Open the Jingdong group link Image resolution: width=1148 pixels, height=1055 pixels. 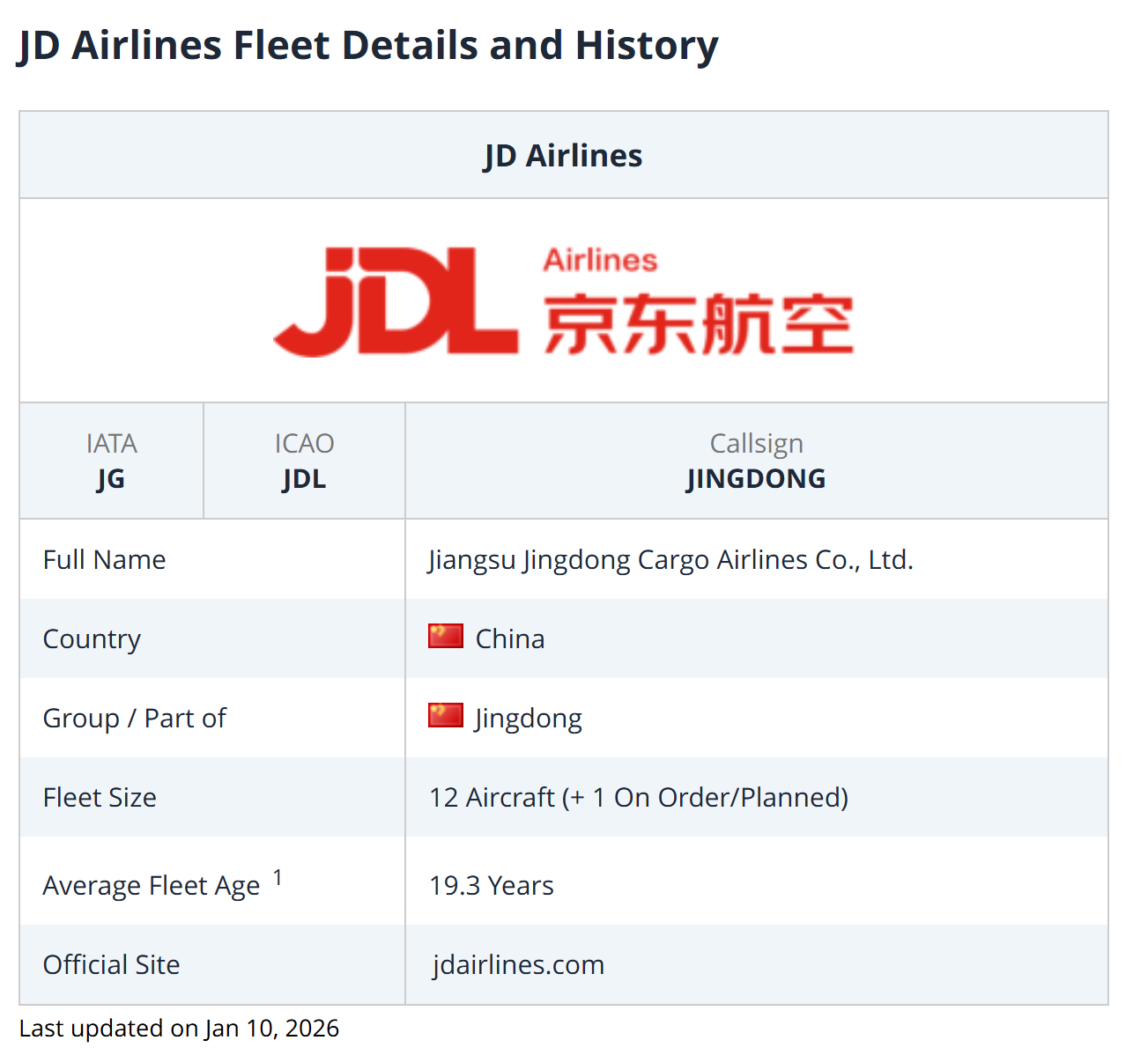click(x=529, y=719)
